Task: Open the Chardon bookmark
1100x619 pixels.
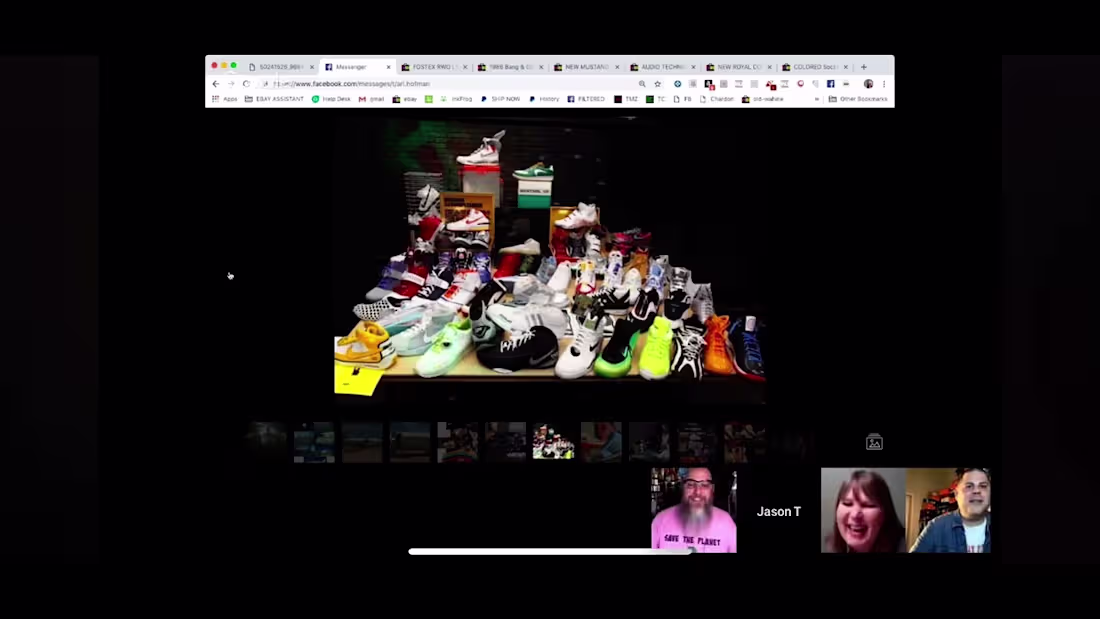Action: click(717, 99)
